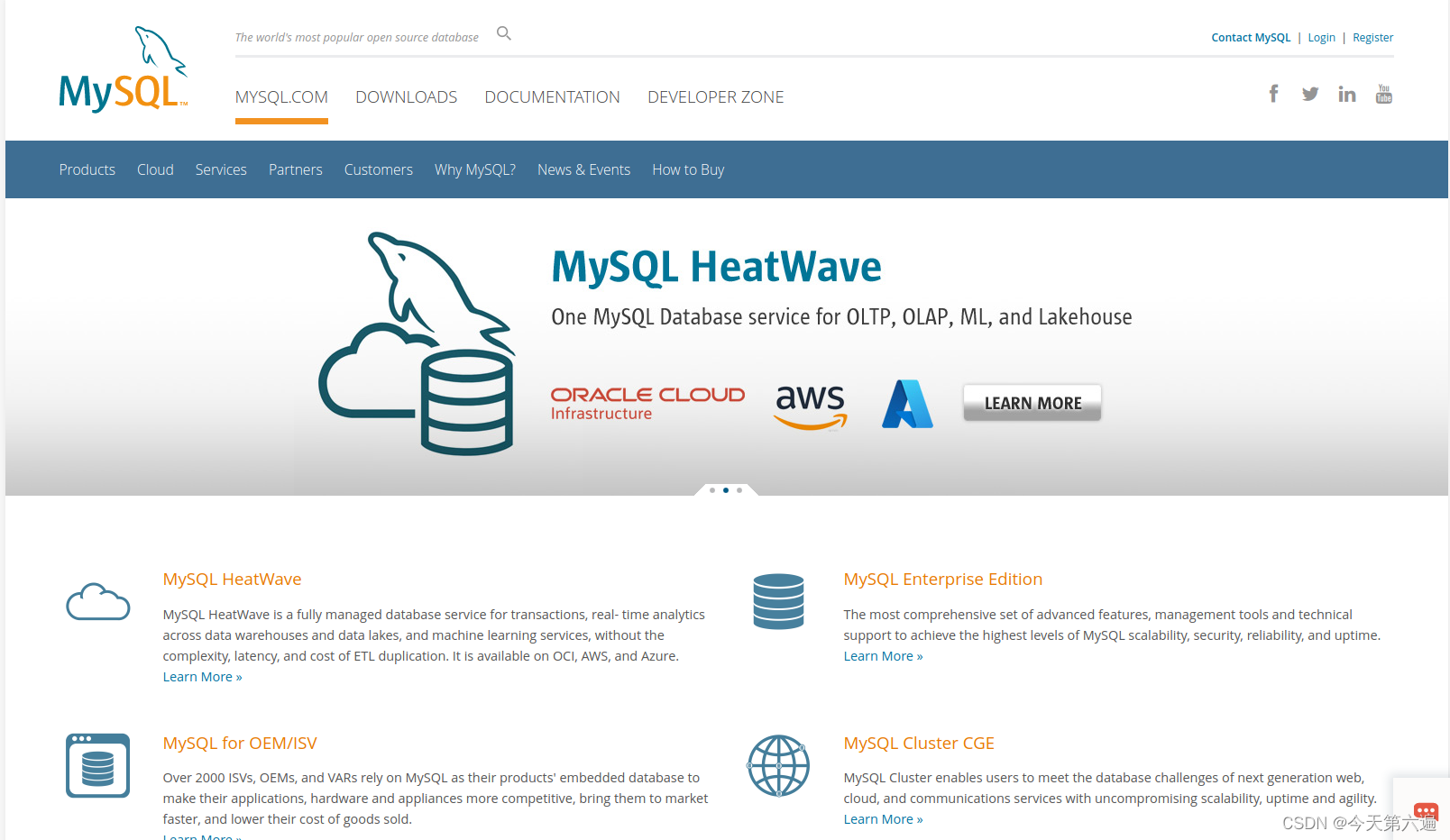This screenshot has width=1450, height=840.
Task: Click the OEM/ISV embedded database icon
Action: click(97, 765)
